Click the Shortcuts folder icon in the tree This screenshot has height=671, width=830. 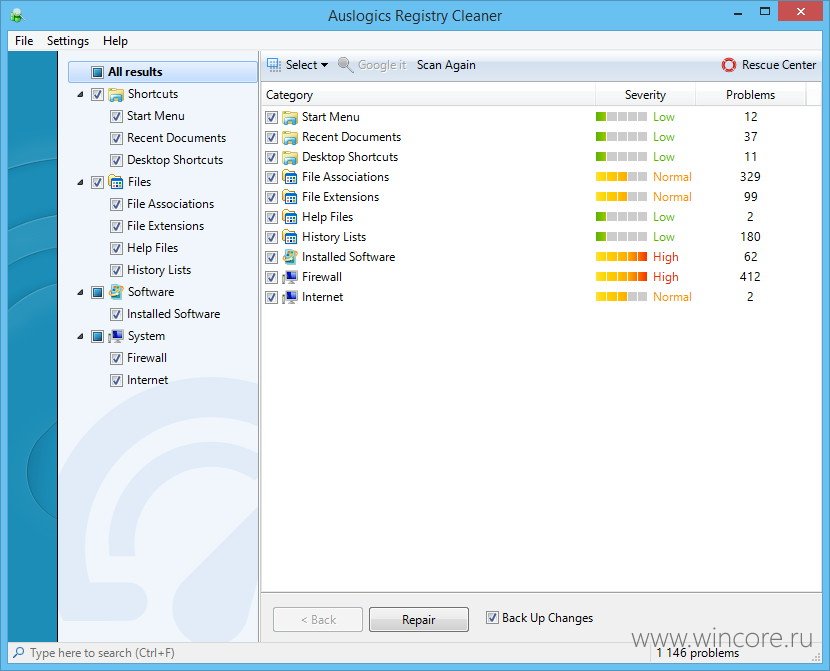pyautogui.click(x=116, y=95)
